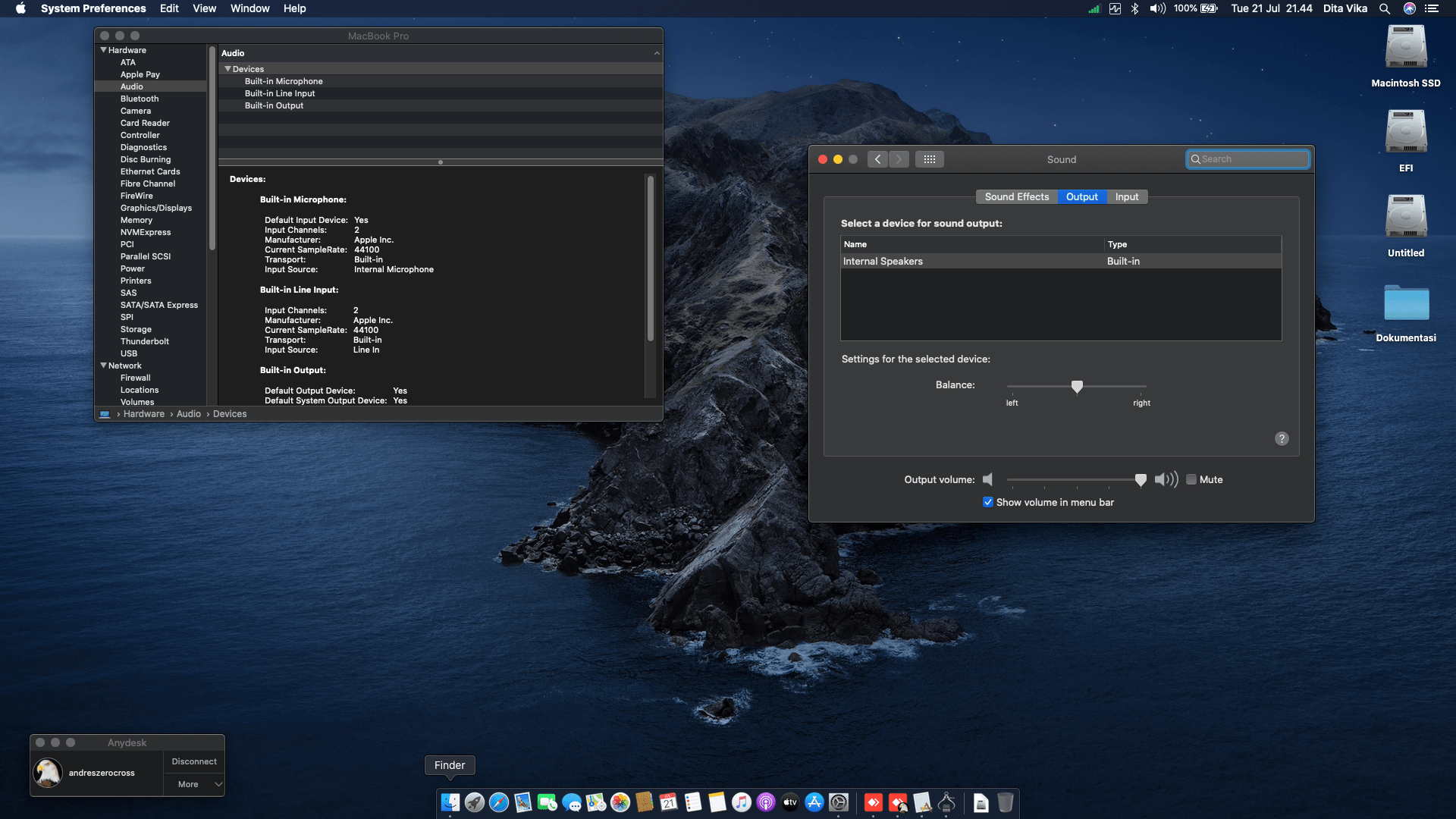Open Calendar from the Dock

click(669, 802)
